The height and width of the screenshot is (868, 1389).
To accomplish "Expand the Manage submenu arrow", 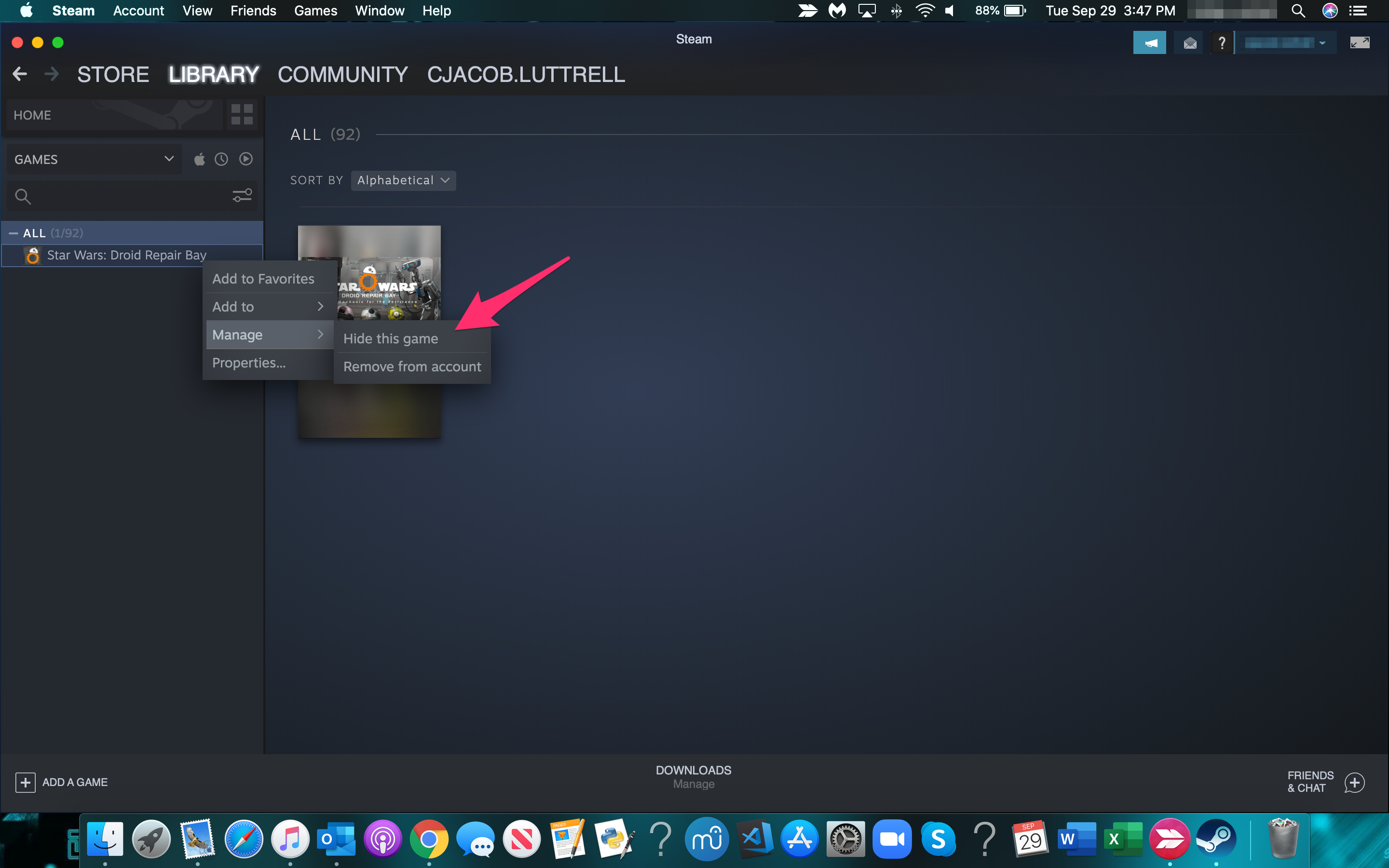I will point(321,334).
